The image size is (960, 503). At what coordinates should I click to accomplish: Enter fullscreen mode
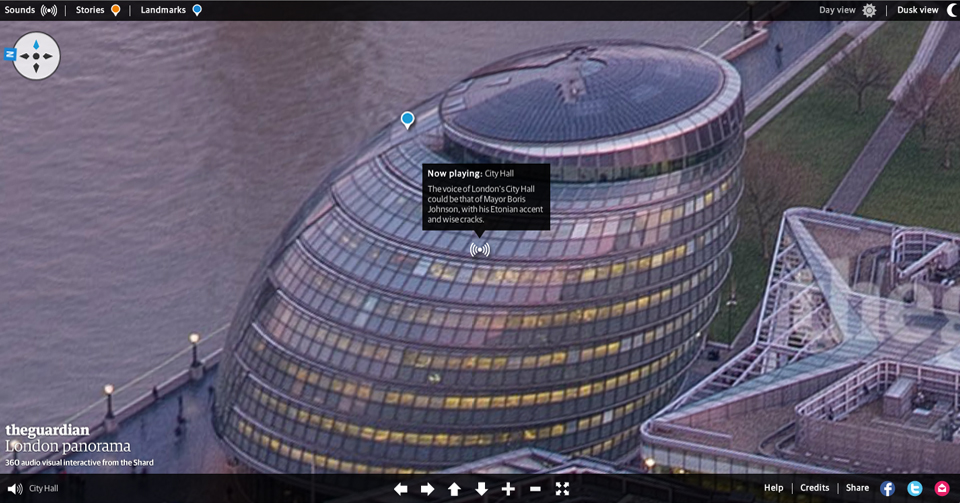[x=562, y=488]
